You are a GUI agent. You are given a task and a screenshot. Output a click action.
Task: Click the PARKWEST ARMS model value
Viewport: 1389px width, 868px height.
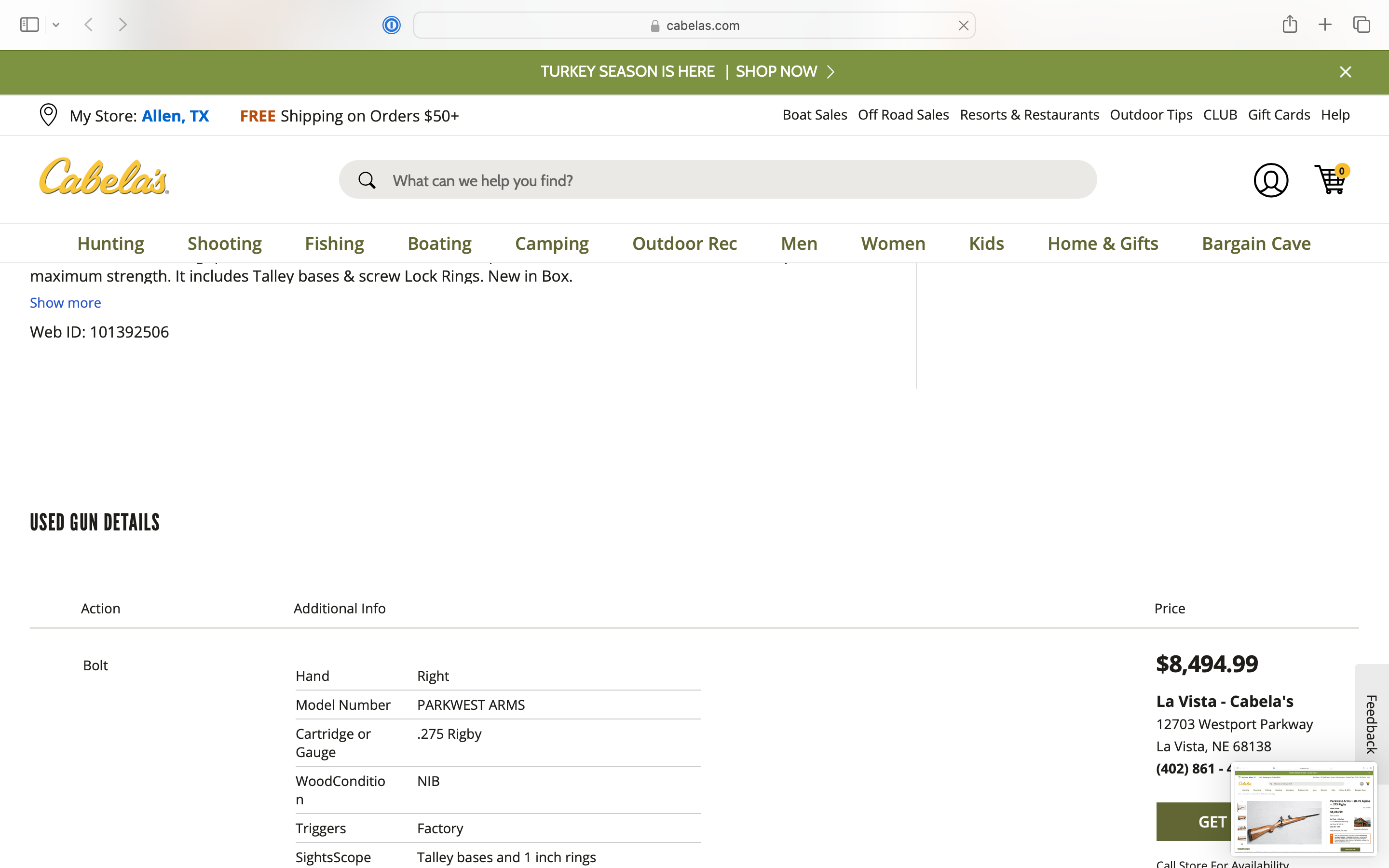(471, 705)
